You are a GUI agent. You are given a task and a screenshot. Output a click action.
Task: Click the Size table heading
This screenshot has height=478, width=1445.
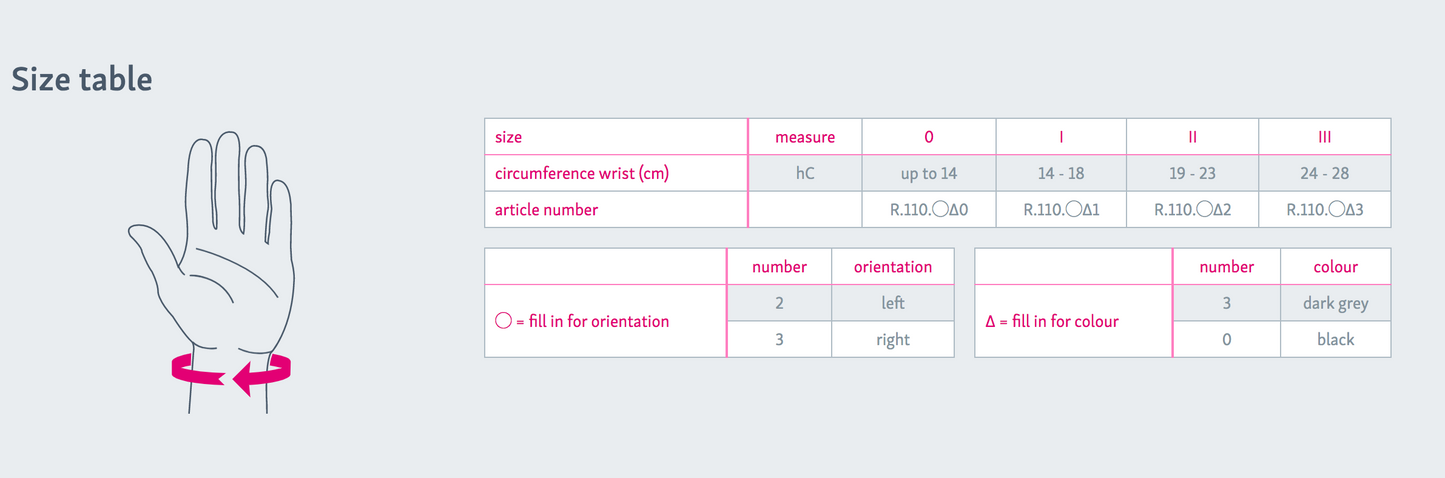point(82,80)
